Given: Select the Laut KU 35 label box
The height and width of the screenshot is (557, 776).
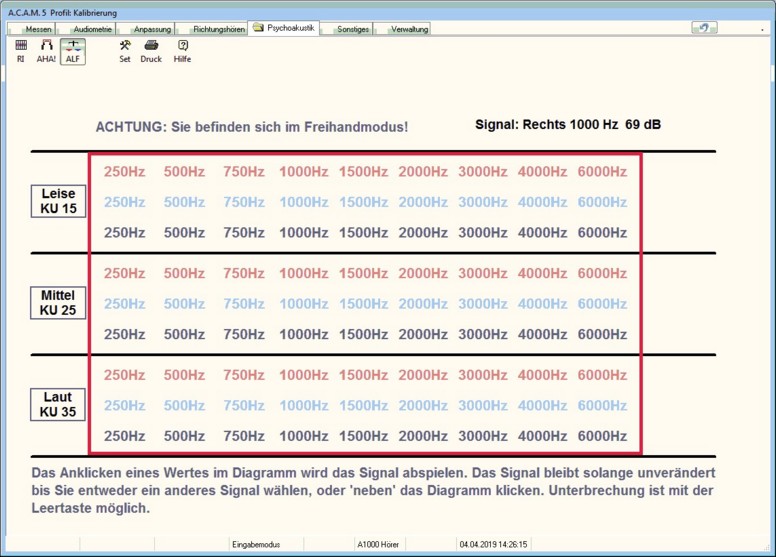Looking at the screenshot, I should tap(58, 404).
